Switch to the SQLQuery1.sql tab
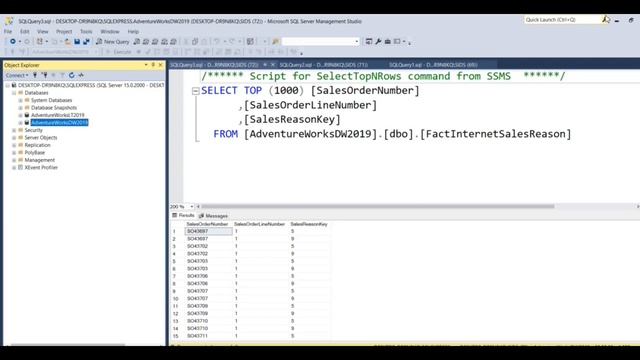This screenshot has width=640, height=360. click(433, 65)
